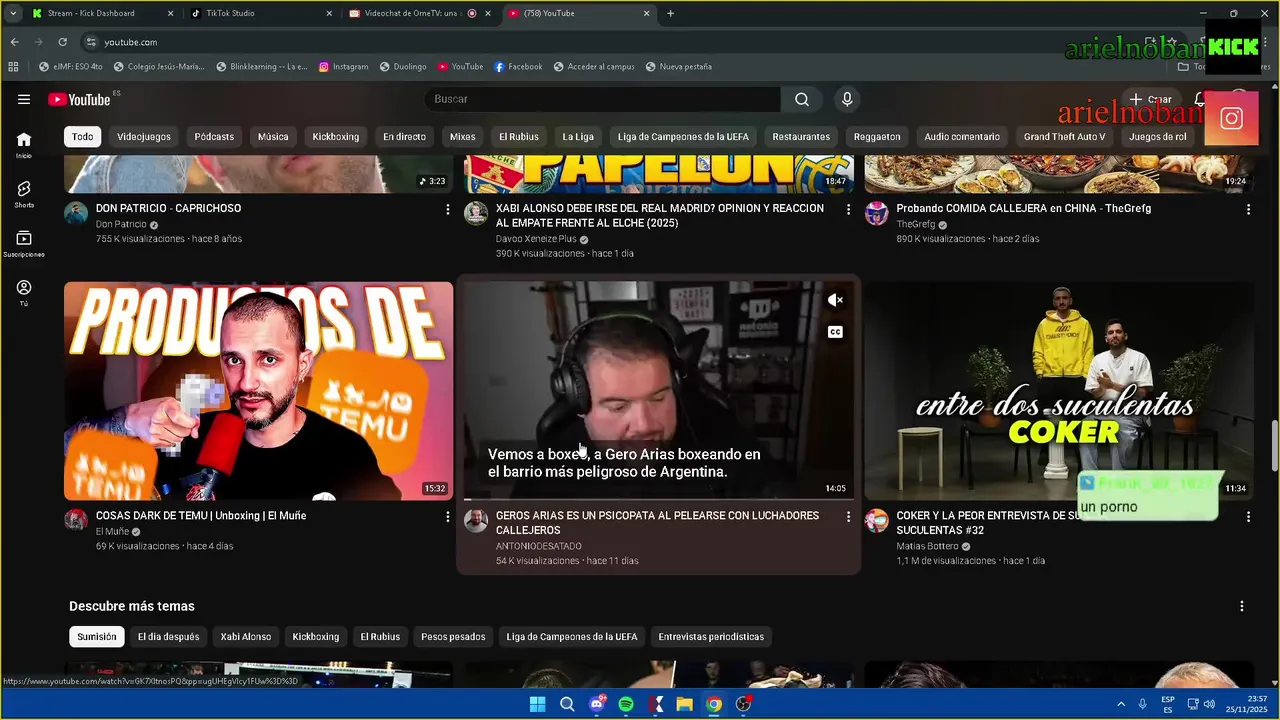Open the Duolingo bookmark
The width and height of the screenshot is (1280, 720).
(x=403, y=67)
